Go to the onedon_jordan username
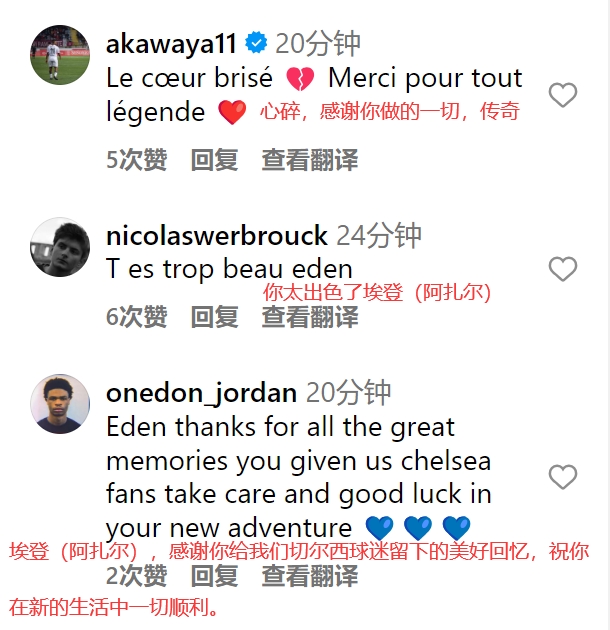 [201, 393]
